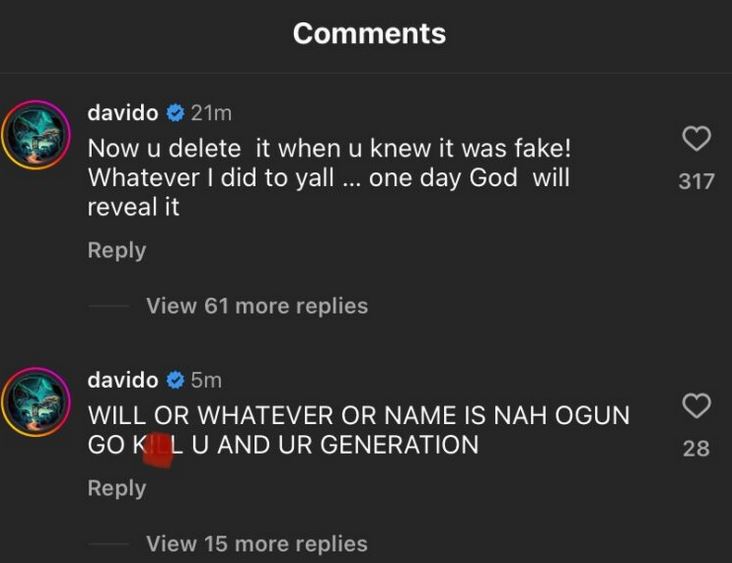Click verified badge beside 5m comment username
Image resolution: width=732 pixels, height=563 pixels.
point(175,380)
